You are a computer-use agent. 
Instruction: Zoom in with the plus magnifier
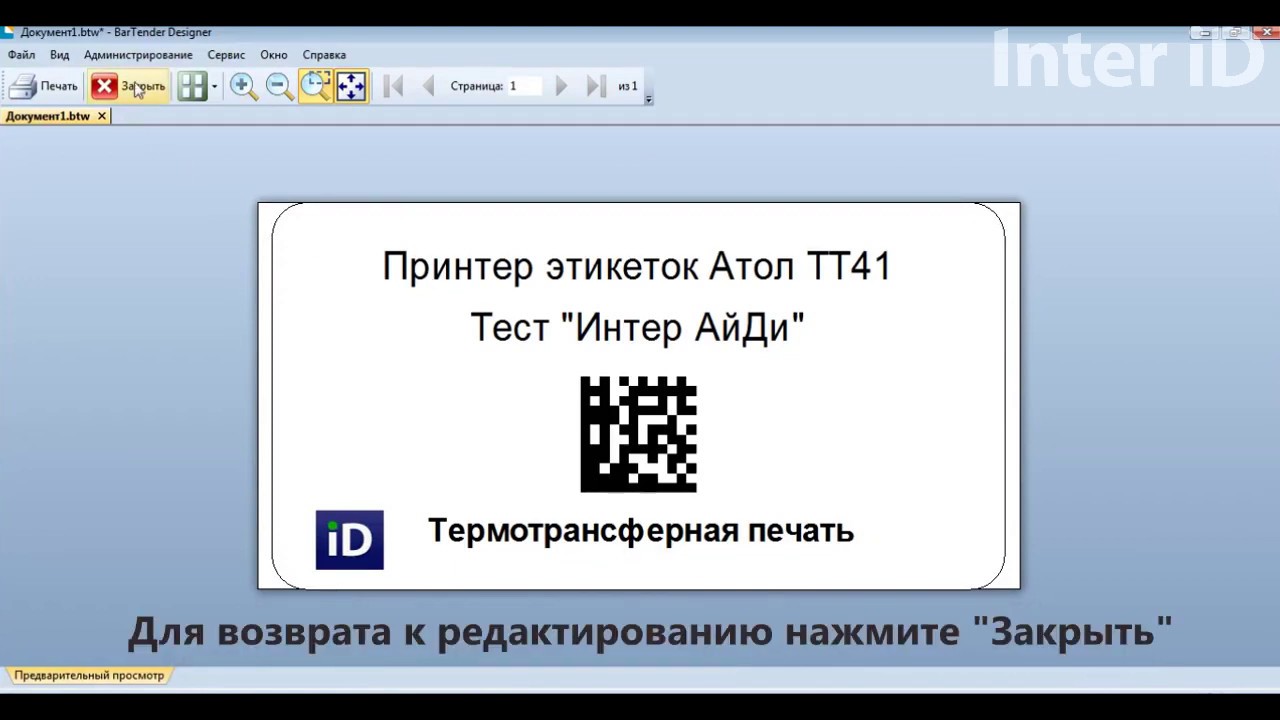point(243,86)
